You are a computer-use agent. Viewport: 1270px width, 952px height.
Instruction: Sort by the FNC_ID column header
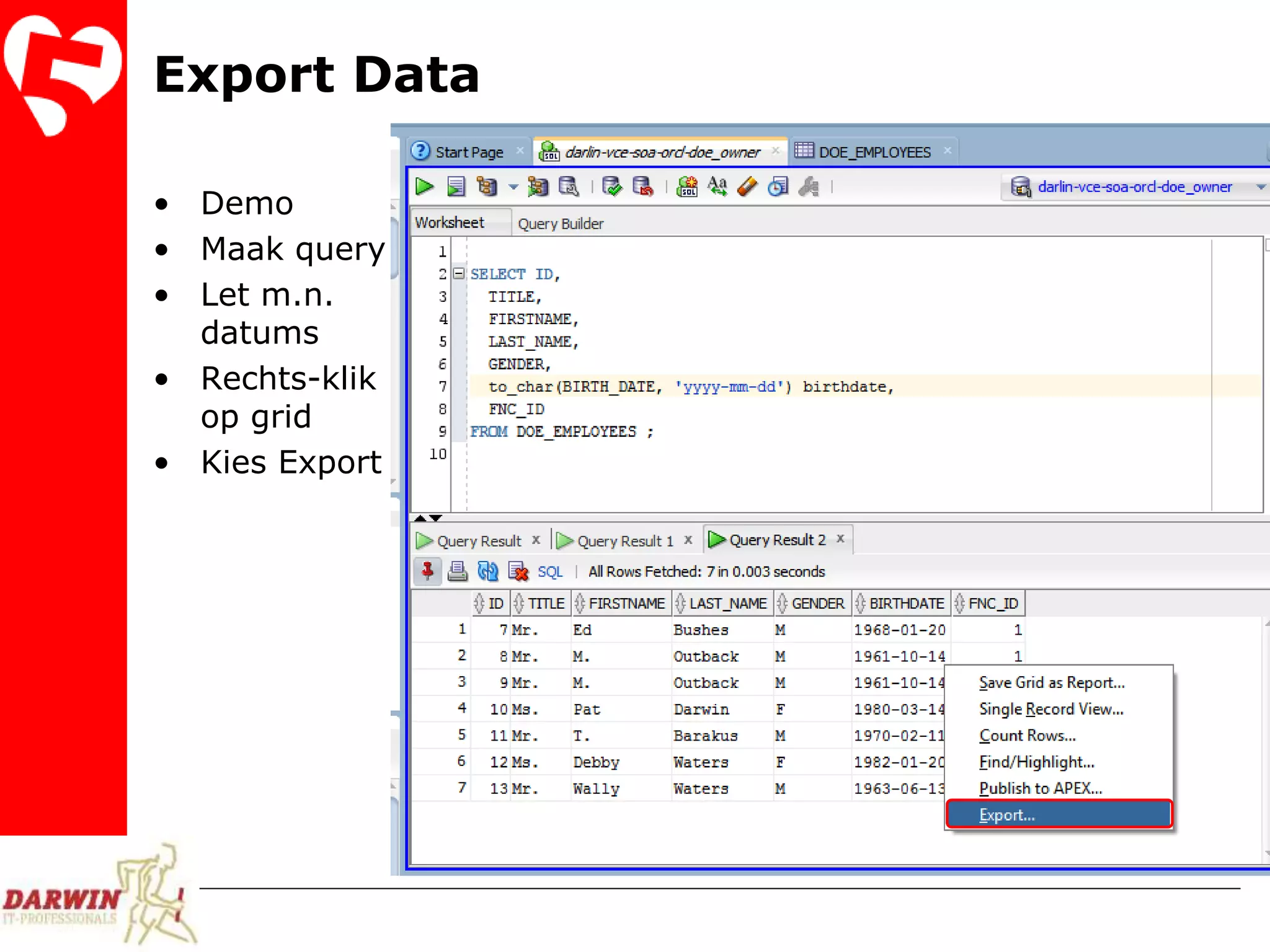tap(988, 603)
